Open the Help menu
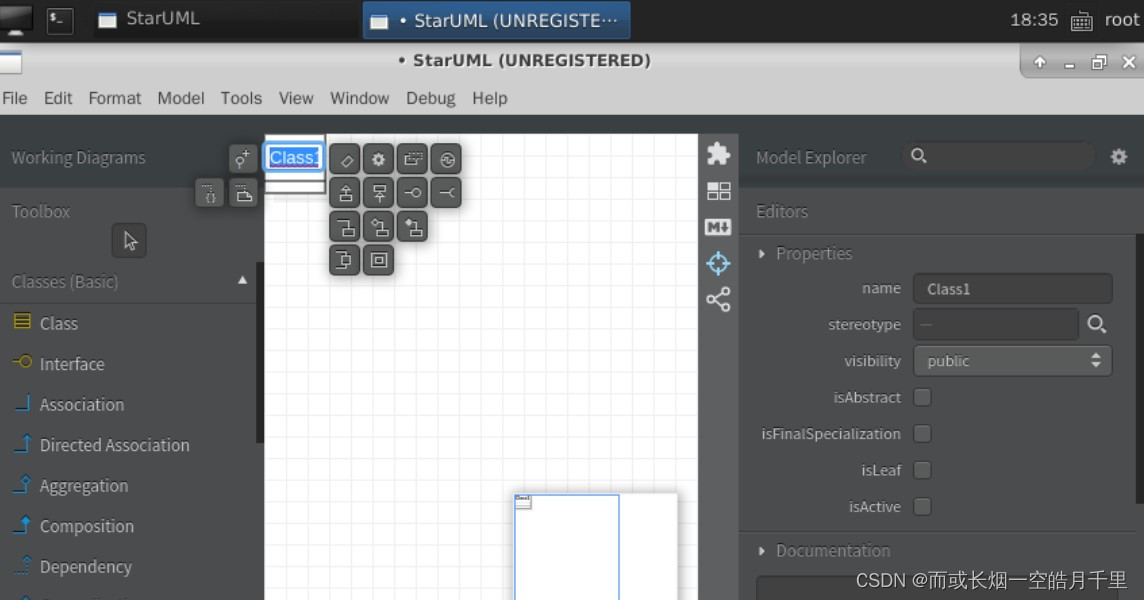Screen dimensions: 1144x600 click(x=490, y=98)
